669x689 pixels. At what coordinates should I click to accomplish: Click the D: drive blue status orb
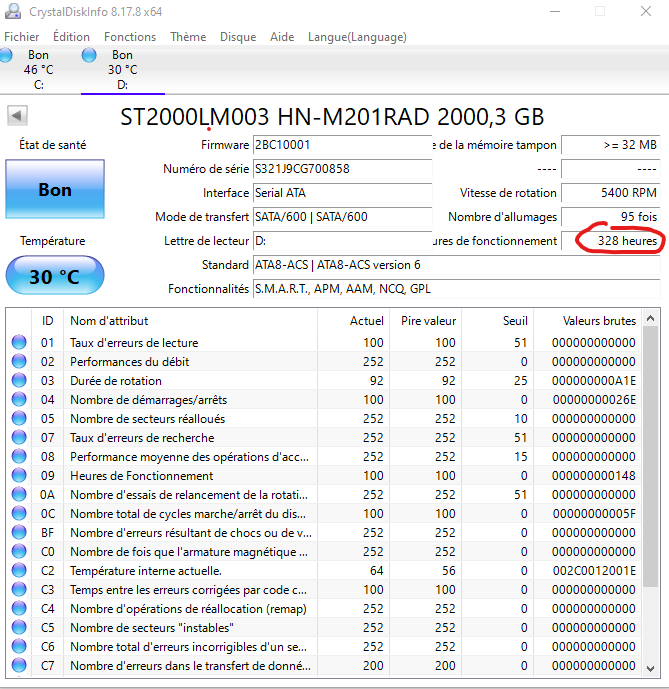pos(89,55)
